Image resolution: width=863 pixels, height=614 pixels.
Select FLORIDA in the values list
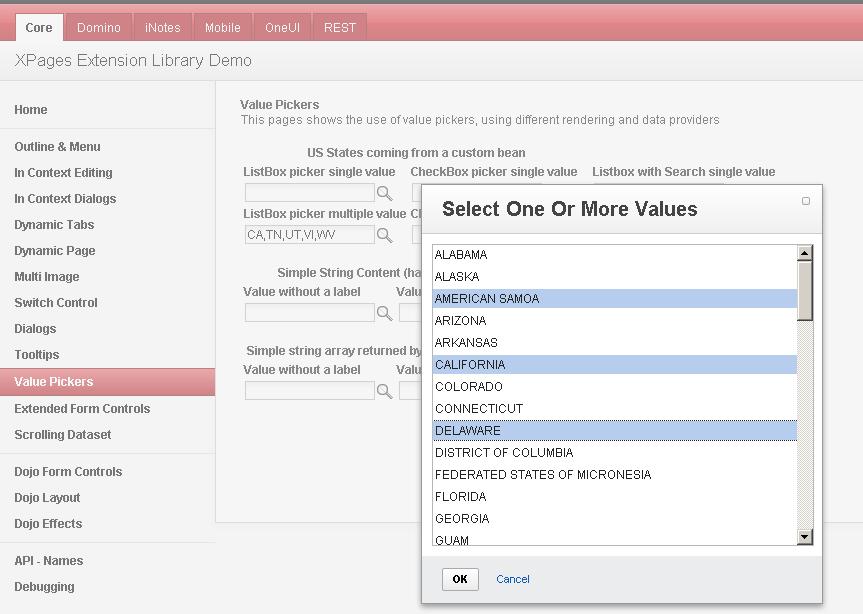tap(460, 497)
